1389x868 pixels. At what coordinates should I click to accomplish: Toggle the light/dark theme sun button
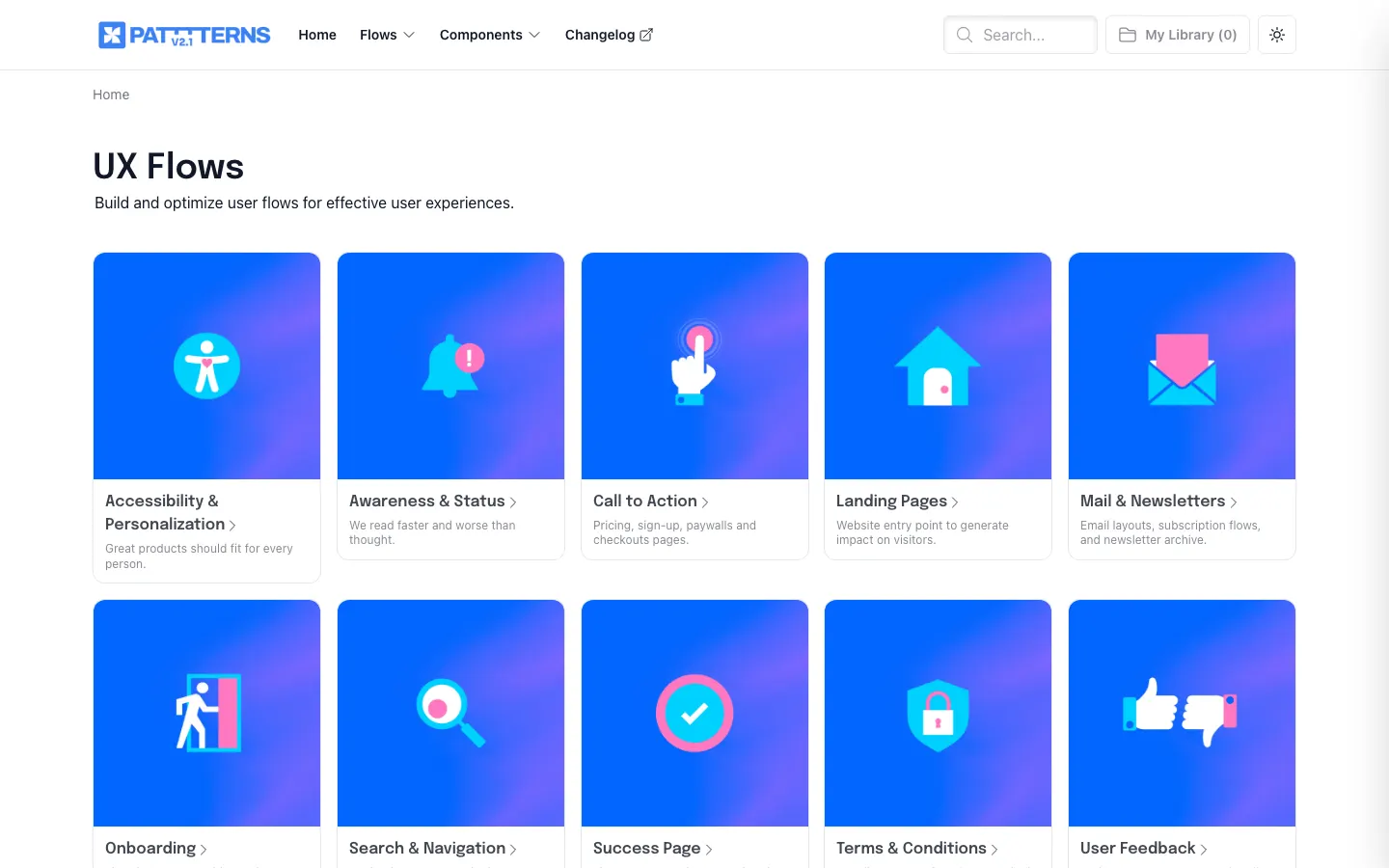(x=1276, y=35)
